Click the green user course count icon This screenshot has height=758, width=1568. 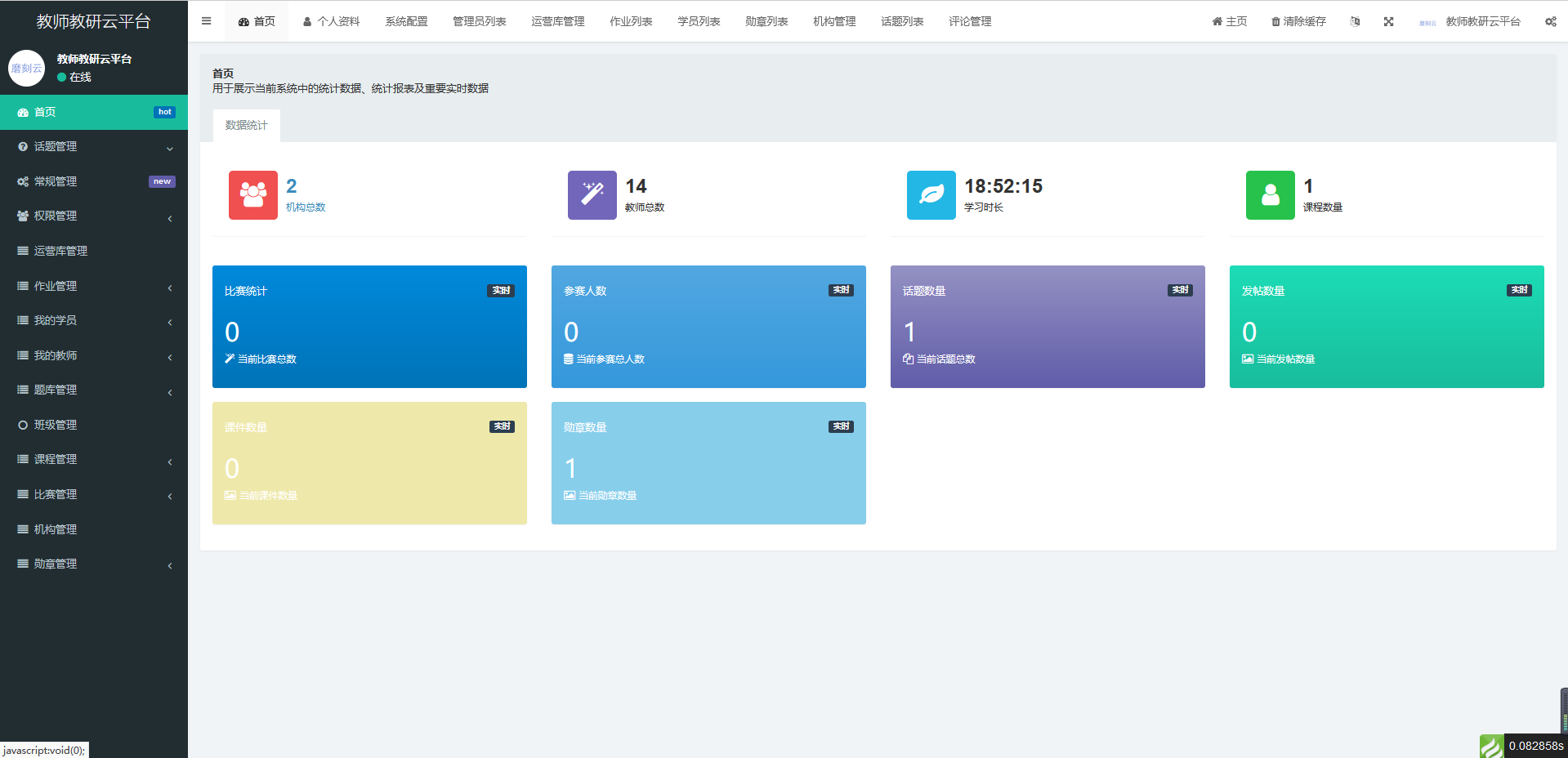1270,195
